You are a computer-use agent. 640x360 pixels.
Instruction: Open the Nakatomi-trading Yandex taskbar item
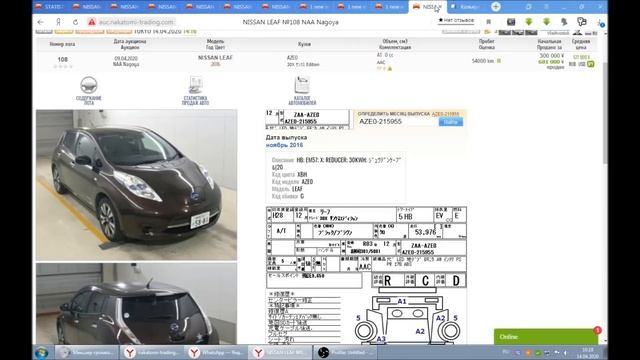[152, 352]
